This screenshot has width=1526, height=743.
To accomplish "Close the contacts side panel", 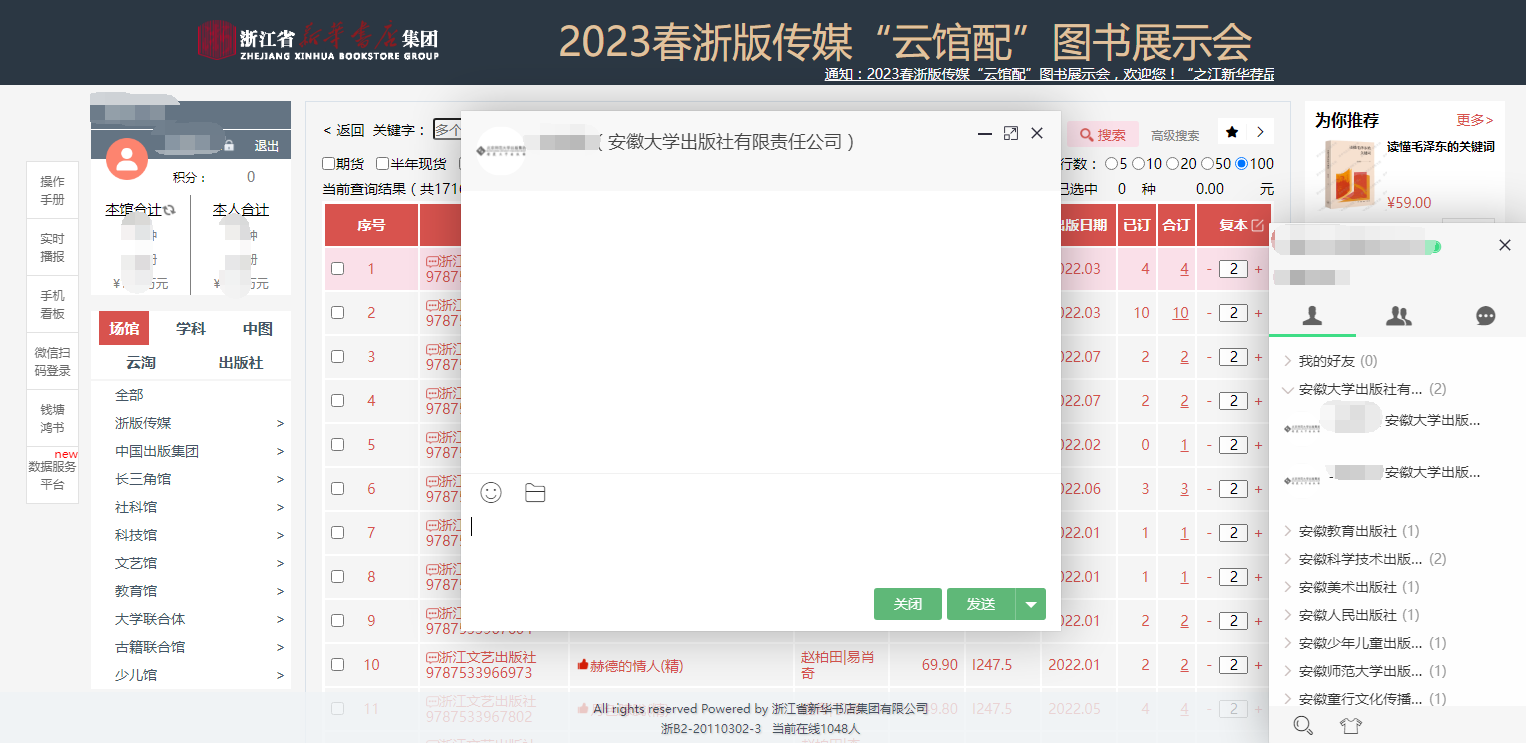I will point(1505,245).
